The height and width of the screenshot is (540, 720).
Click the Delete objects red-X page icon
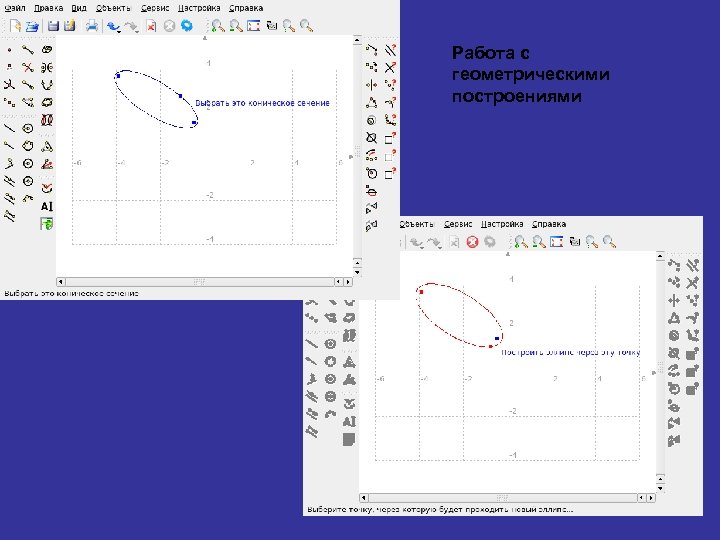[x=151, y=26]
